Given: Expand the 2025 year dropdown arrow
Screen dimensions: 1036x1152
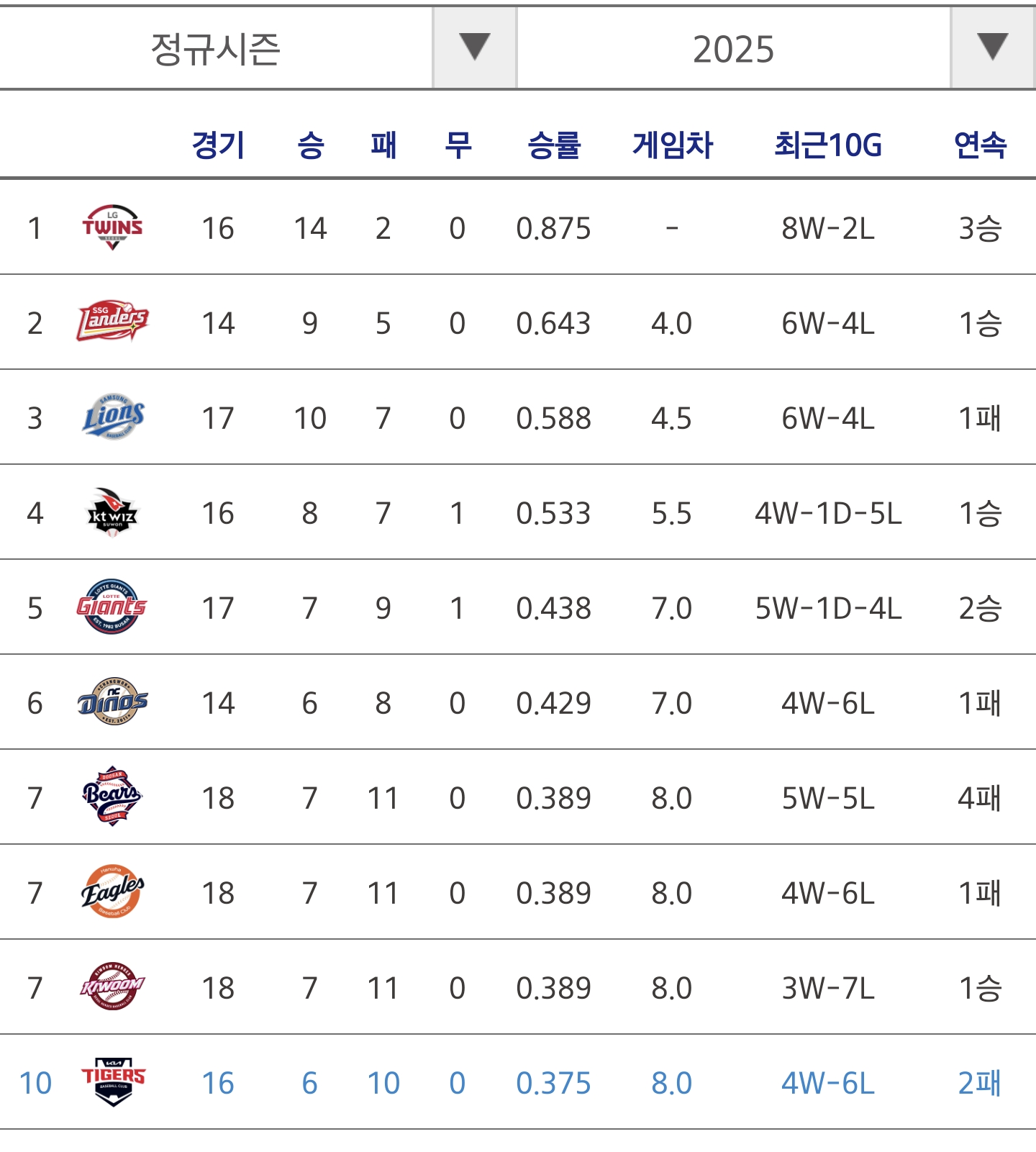Looking at the screenshot, I should [993, 48].
